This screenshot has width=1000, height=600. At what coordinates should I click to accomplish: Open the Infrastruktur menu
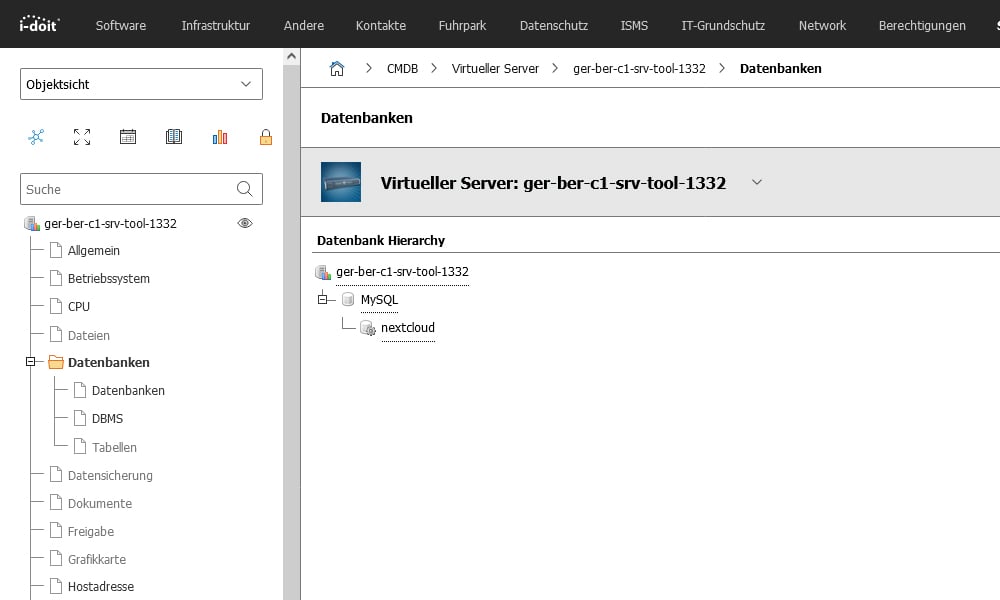216,26
